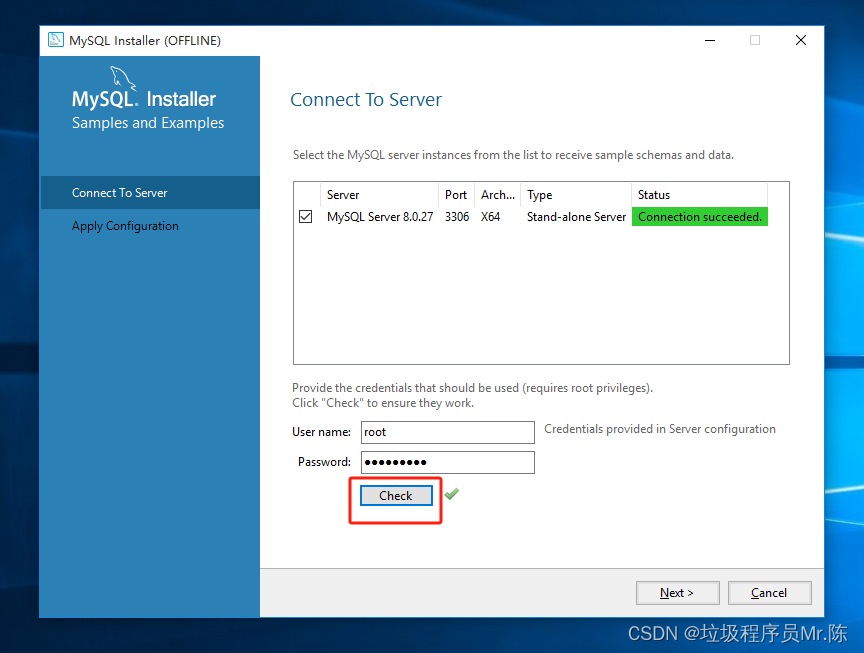
Task: Sort by the Server column header
Action: tap(379, 195)
